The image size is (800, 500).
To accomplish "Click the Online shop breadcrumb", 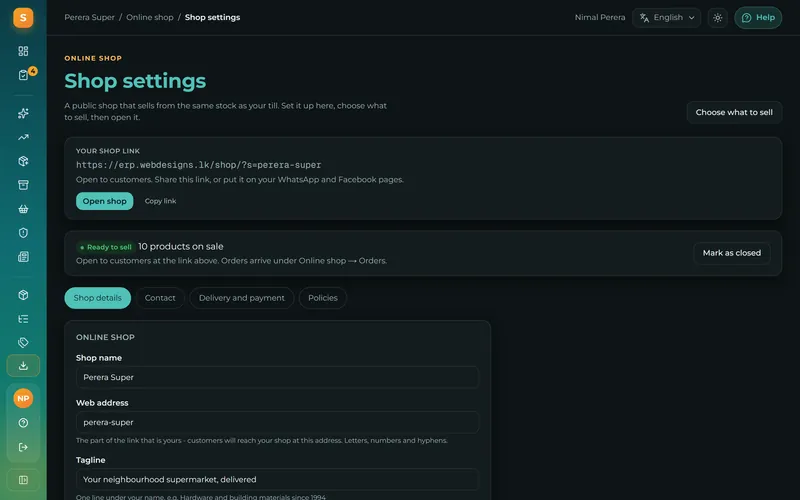I will pyautogui.click(x=149, y=17).
